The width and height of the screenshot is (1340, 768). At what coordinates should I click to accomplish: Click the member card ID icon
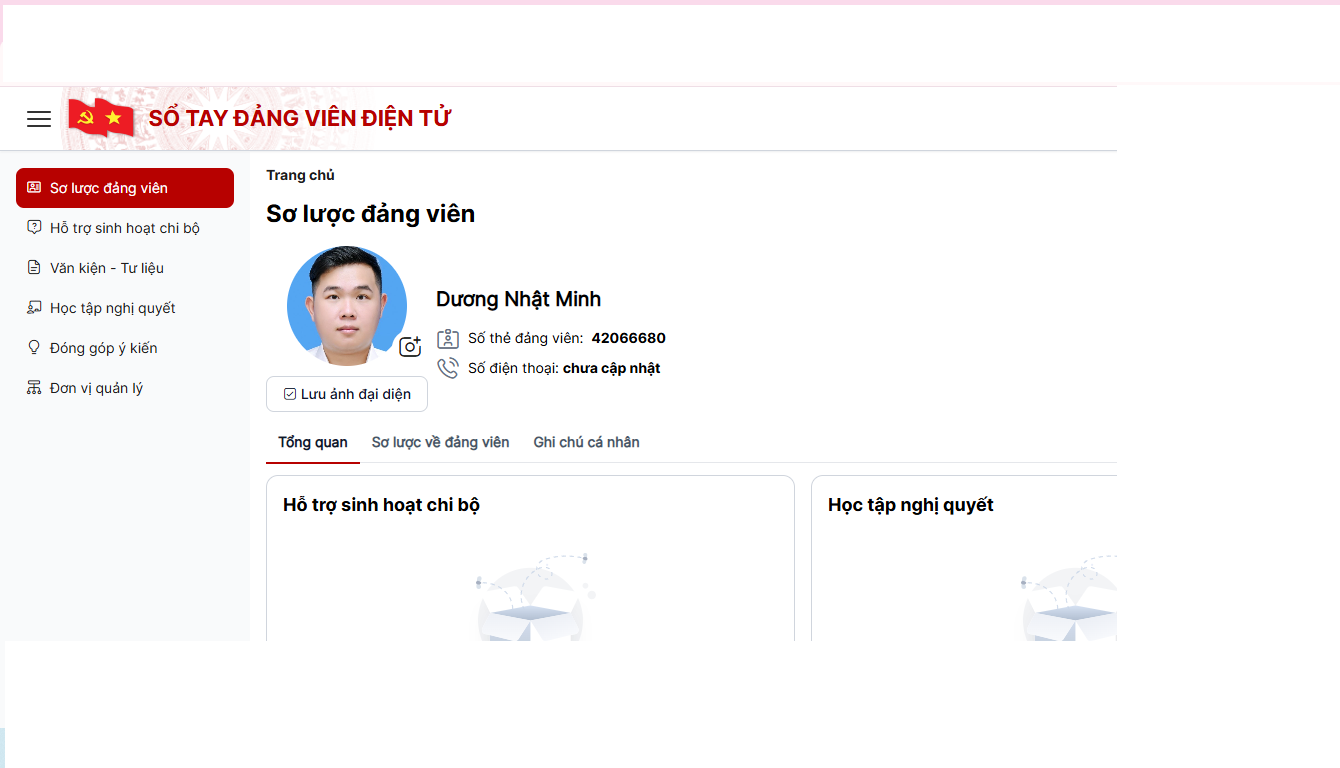[x=448, y=339]
